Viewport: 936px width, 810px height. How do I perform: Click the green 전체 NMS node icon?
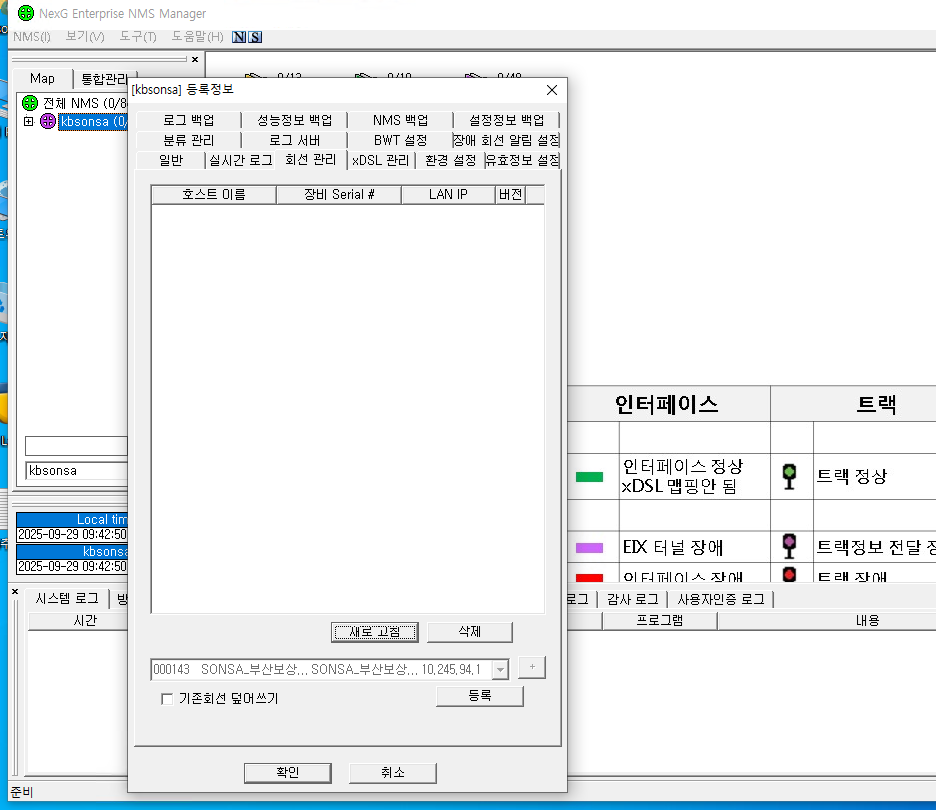point(30,103)
